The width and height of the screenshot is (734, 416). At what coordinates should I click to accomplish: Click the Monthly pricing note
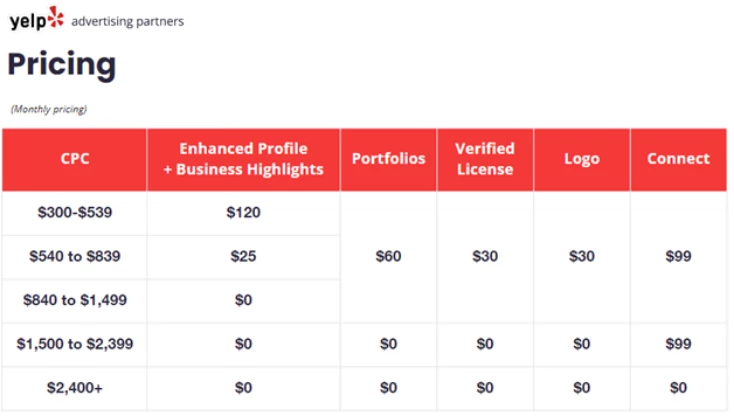49,109
